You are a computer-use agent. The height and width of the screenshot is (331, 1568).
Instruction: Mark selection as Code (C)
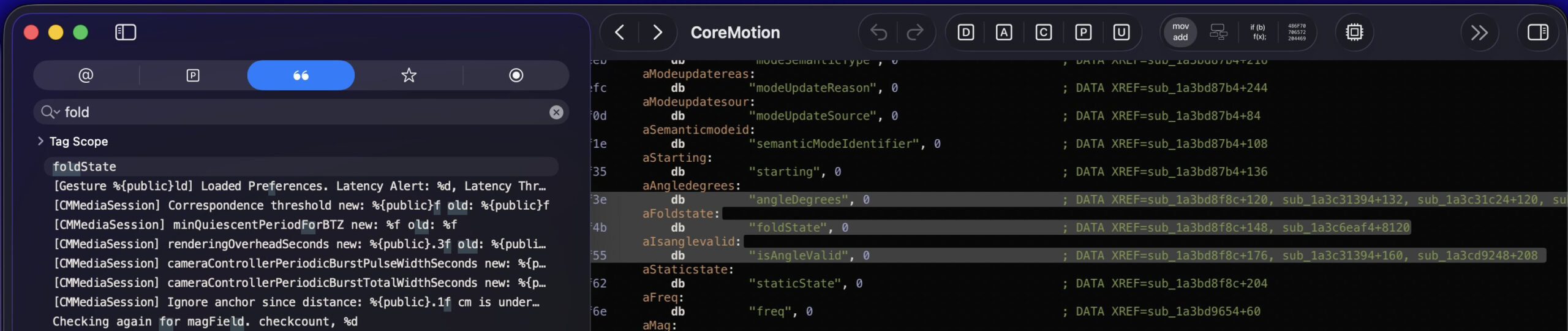click(x=1044, y=32)
